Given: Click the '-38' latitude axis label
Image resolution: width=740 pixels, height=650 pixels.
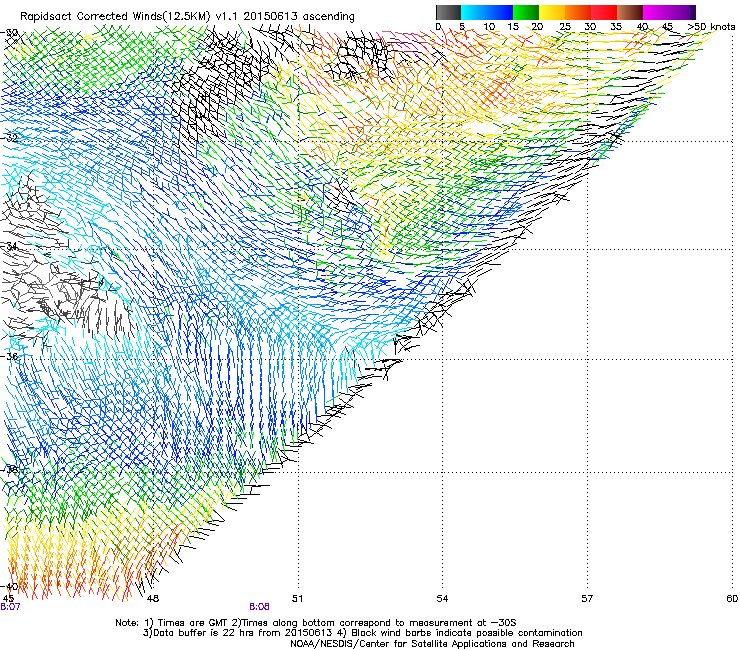Looking at the screenshot, I should (x=9, y=470).
